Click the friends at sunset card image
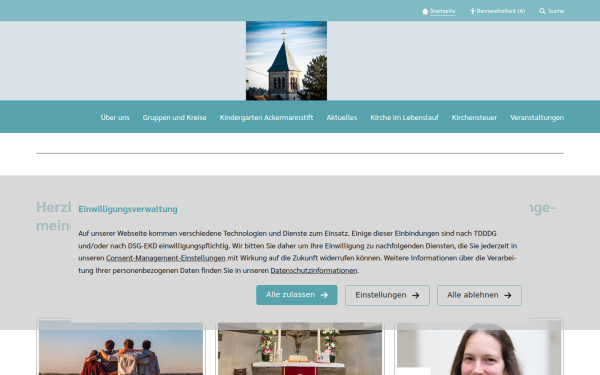The width and height of the screenshot is (600, 375). pyautogui.click(x=121, y=348)
